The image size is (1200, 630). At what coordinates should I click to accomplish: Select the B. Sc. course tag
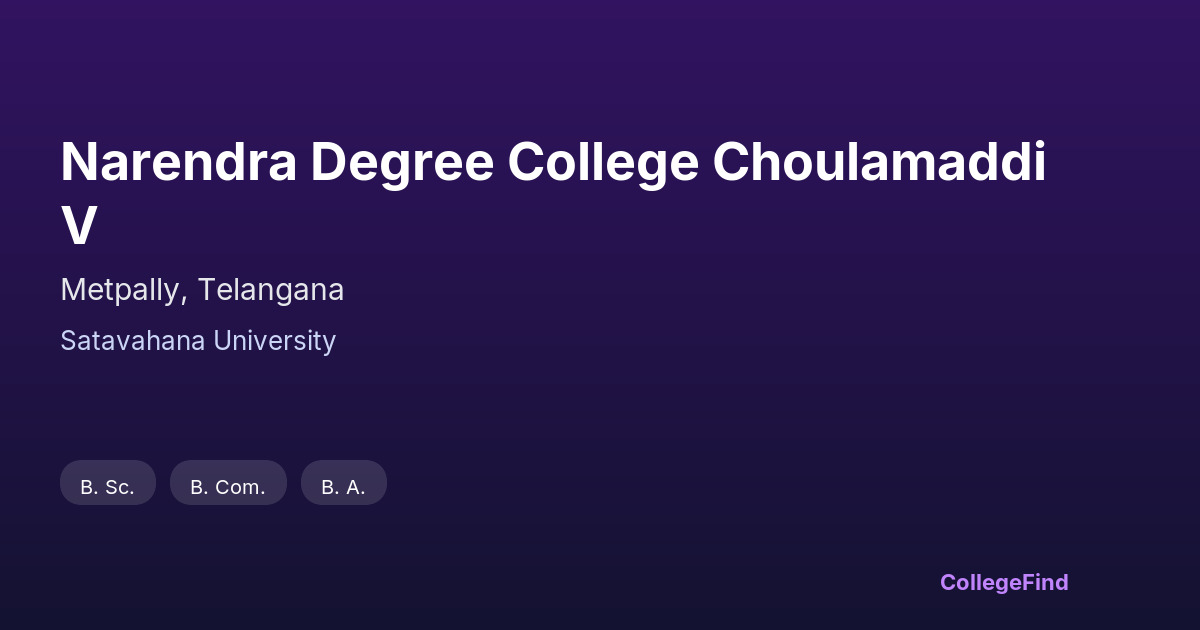click(108, 487)
